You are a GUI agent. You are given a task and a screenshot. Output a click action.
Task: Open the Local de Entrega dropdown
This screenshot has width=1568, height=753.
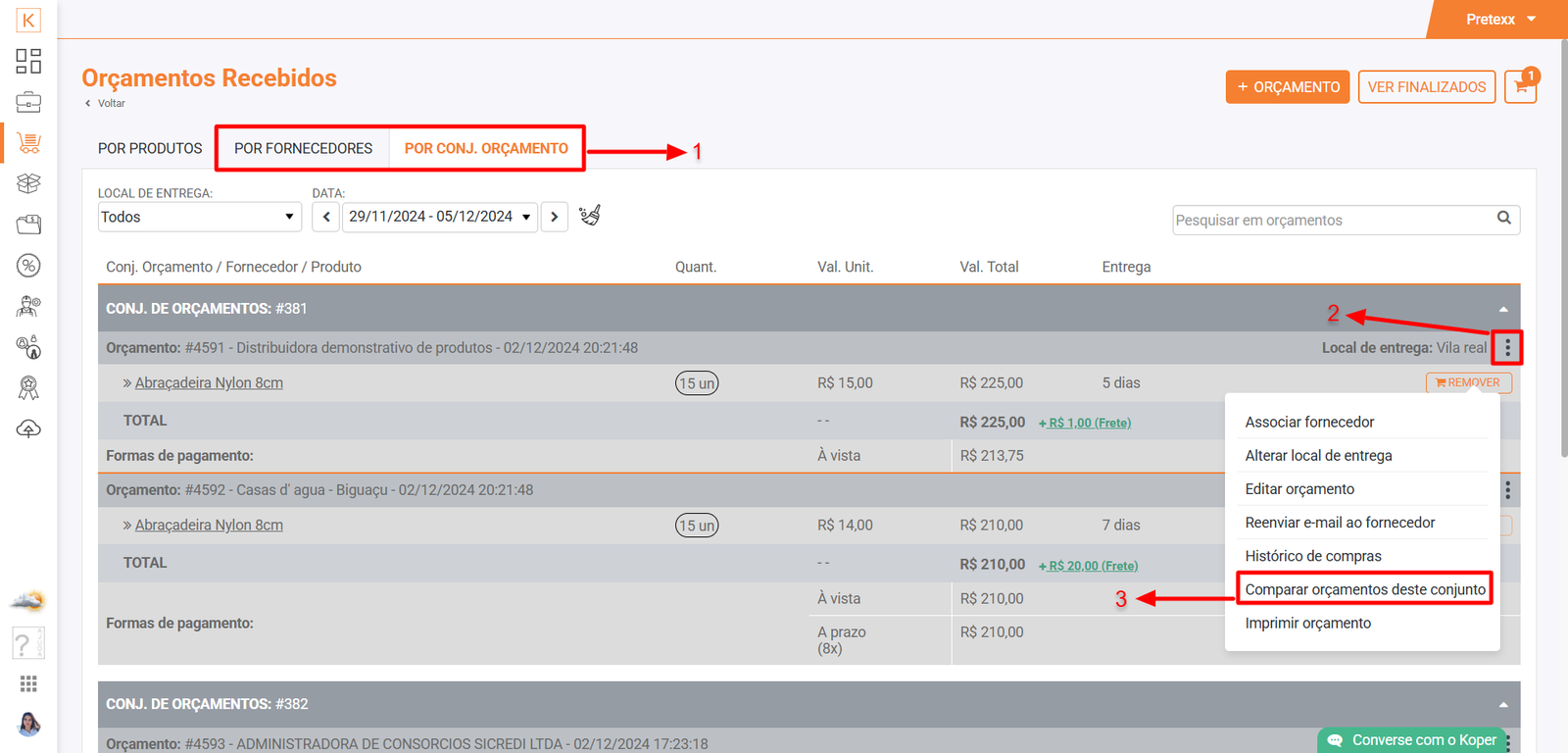coord(199,217)
